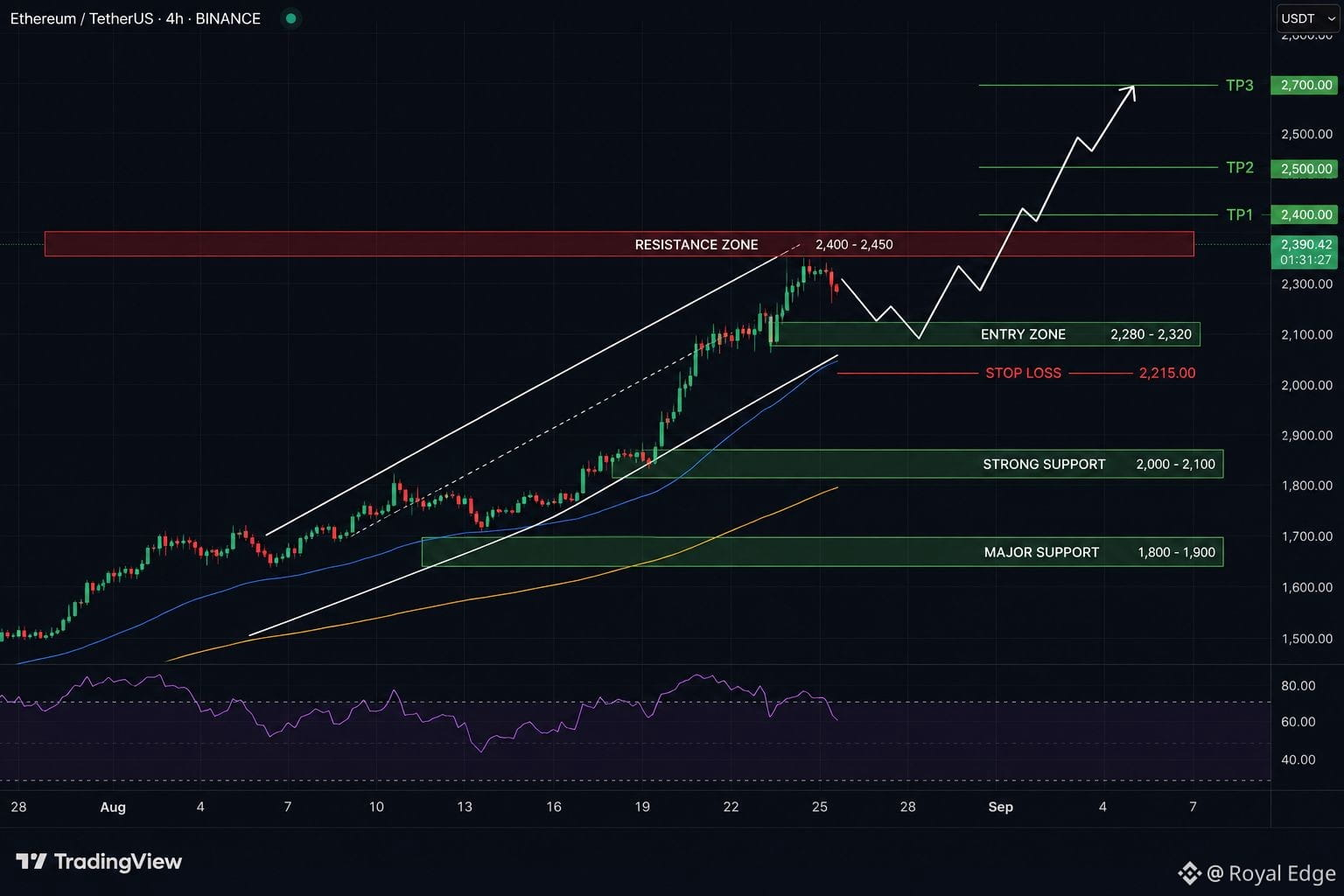Select the TP3 label

pyautogui.click(x=1239, y=85)
